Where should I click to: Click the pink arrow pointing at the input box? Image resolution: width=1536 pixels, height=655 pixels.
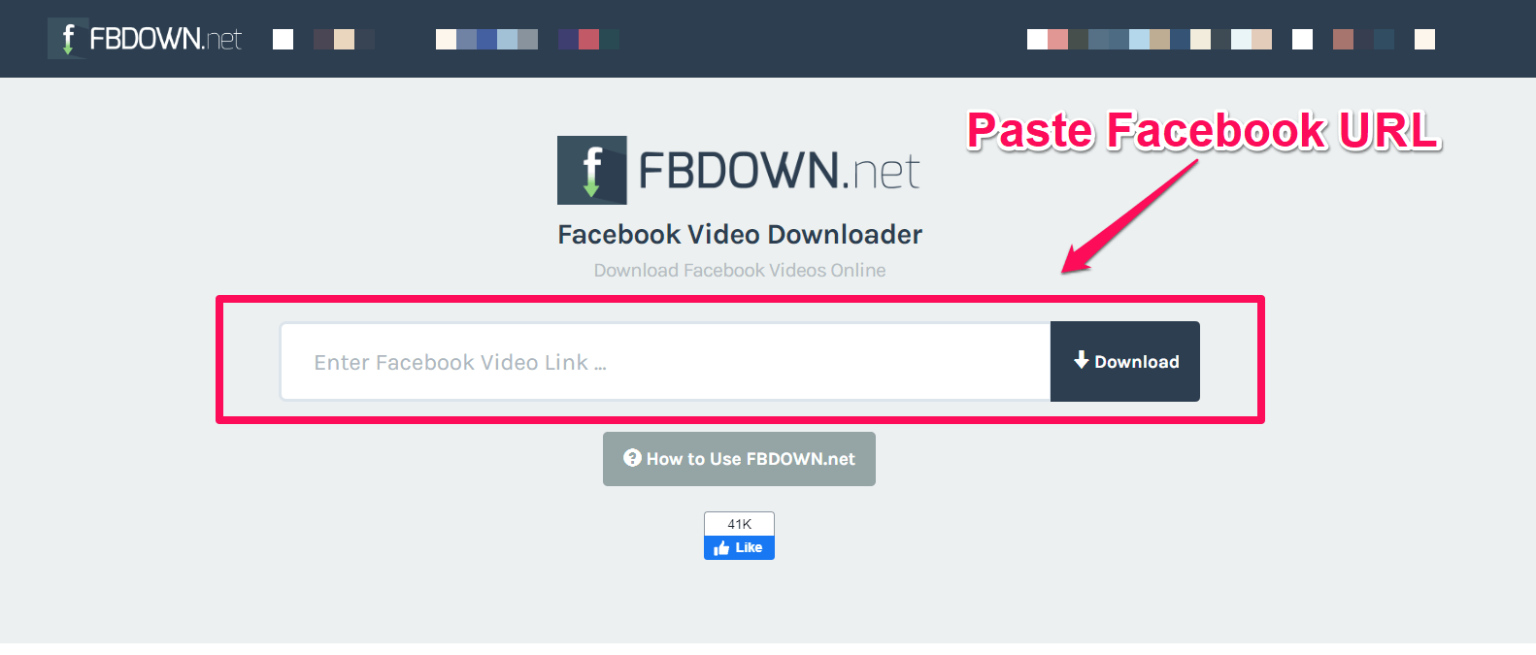point(1130,215)
